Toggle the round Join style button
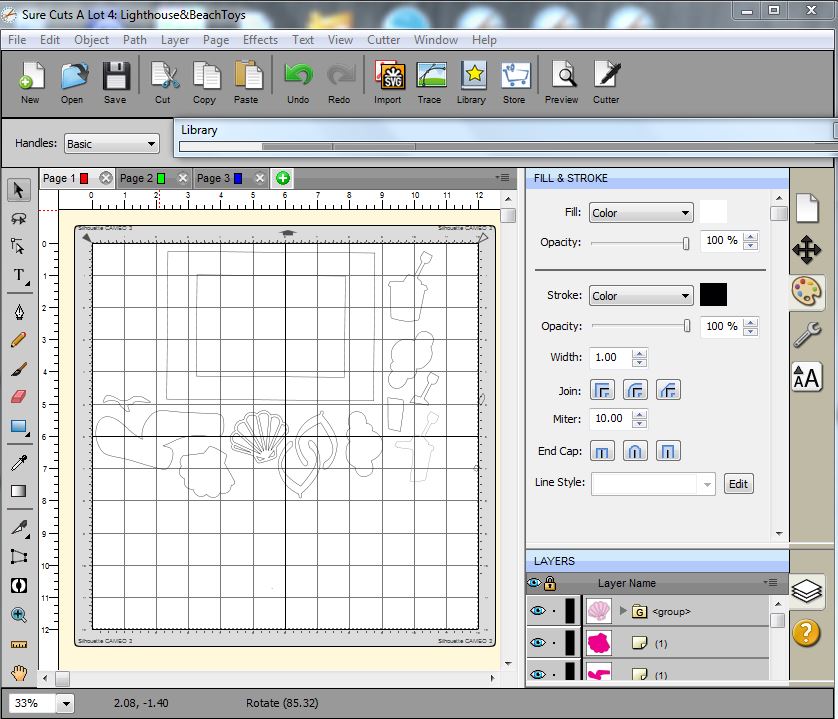The width and height of the screenshot is (838, 719). [634, 390]
